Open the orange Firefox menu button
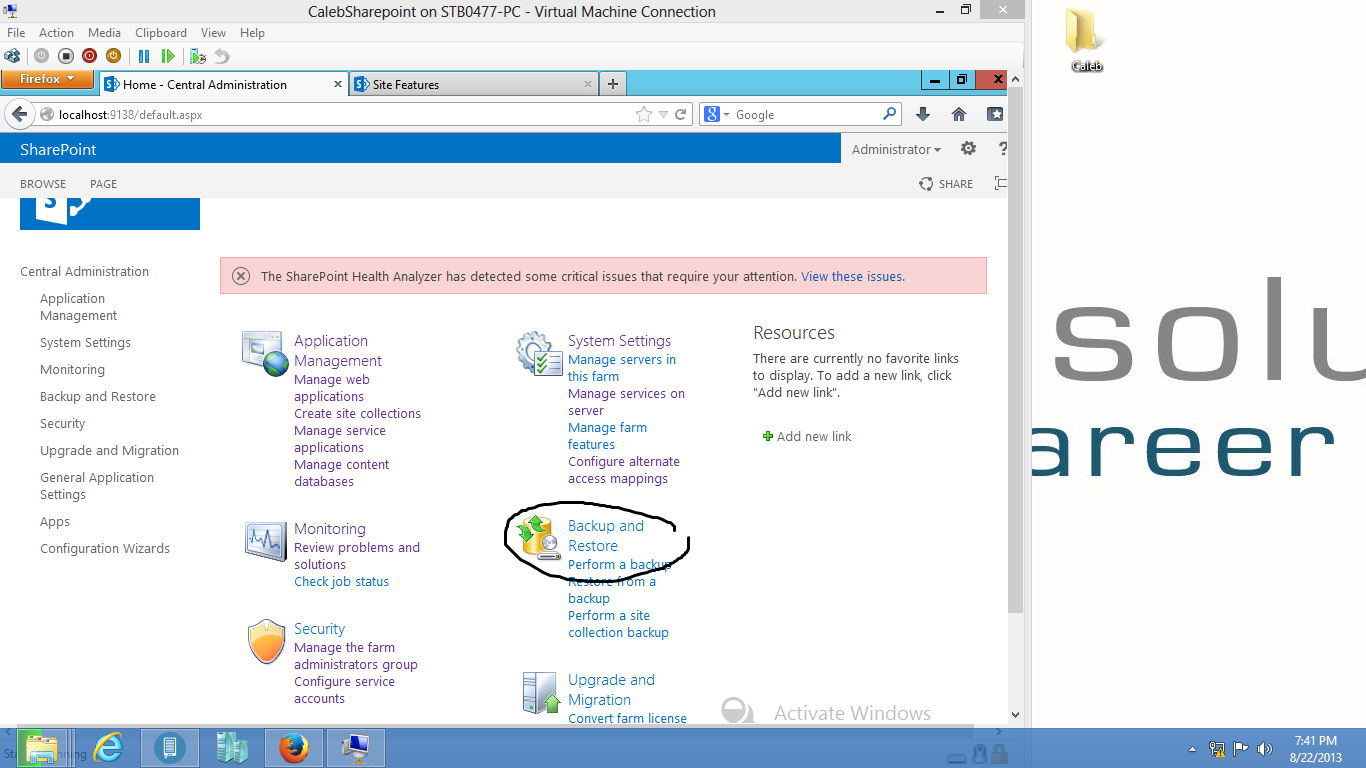The image size is (1366, 768). point(48,79)
